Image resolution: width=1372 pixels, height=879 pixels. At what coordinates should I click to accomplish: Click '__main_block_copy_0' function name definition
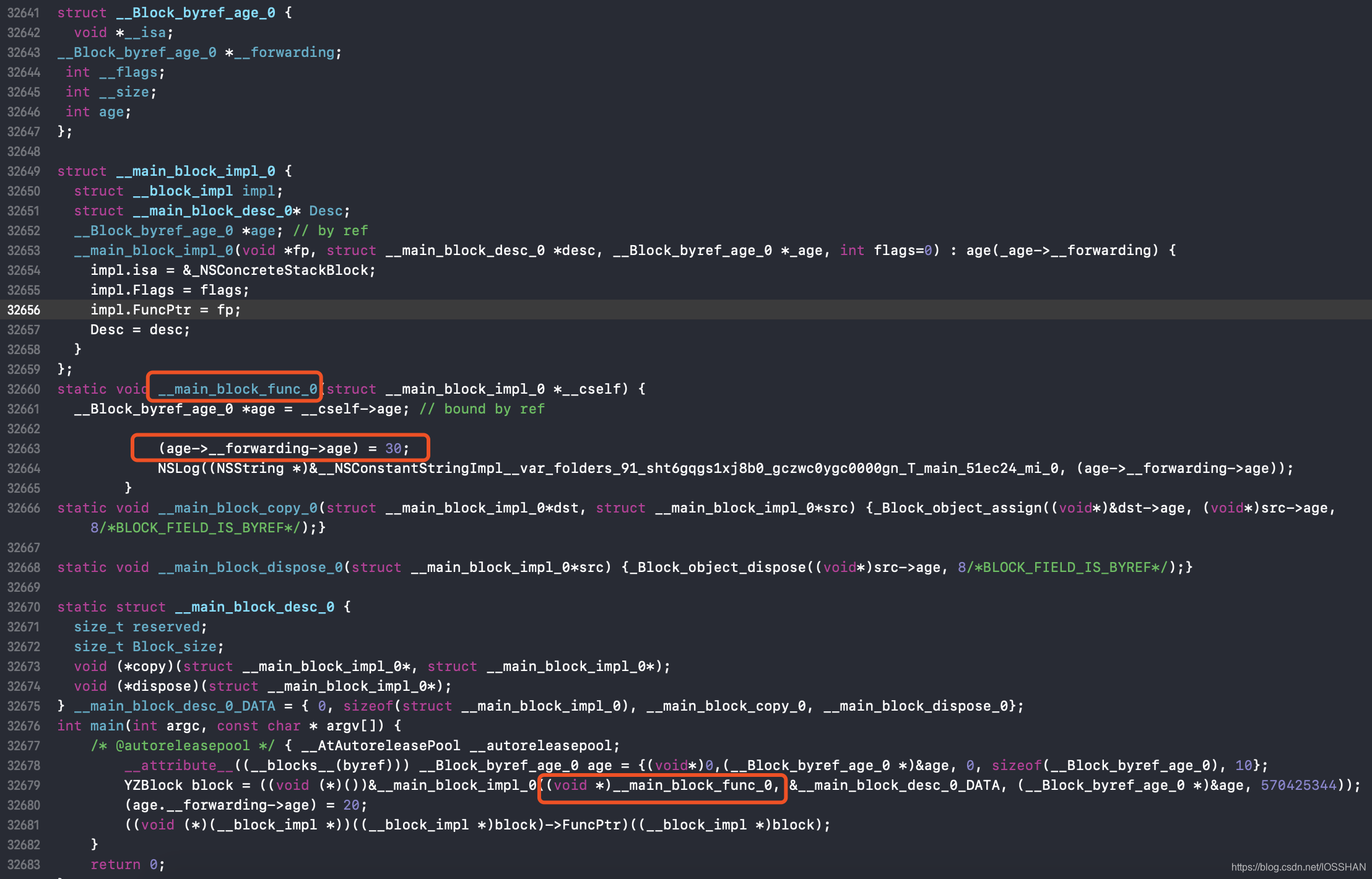[238, 508]
